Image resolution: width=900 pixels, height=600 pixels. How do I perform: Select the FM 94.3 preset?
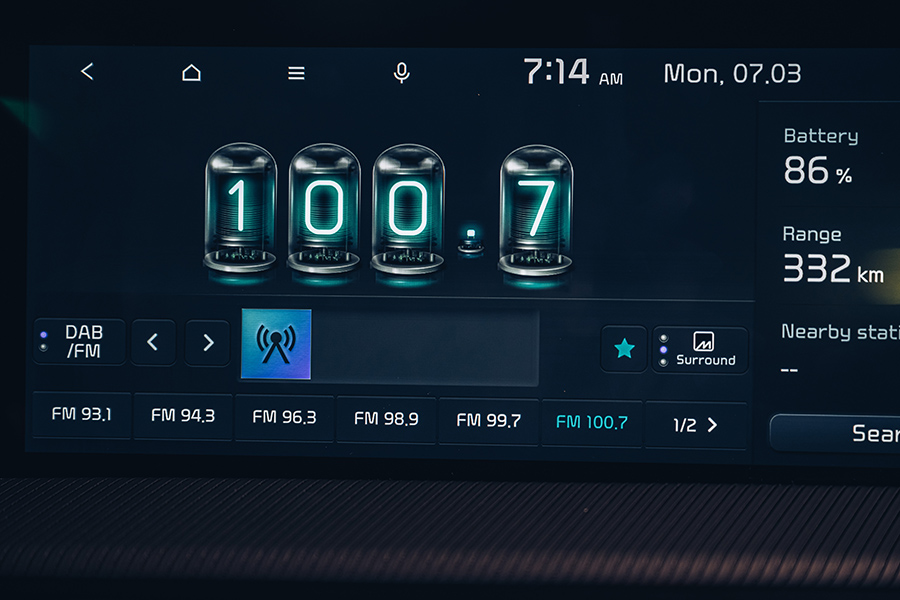pos(183,416)
